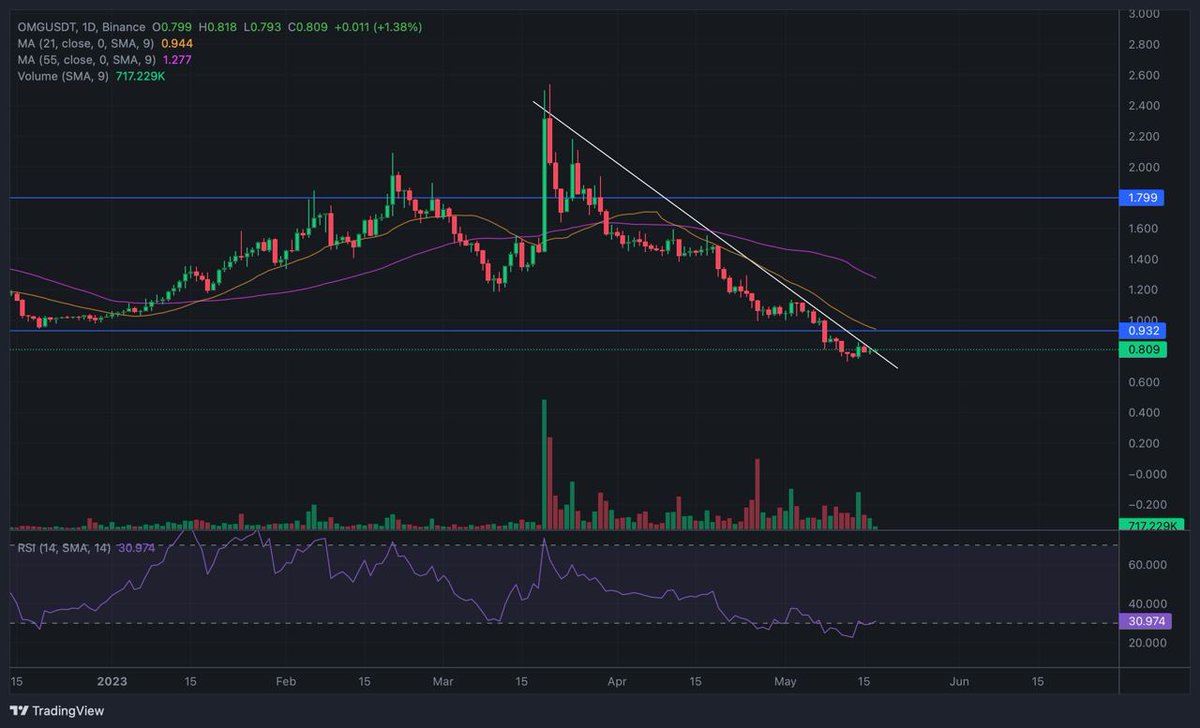
Task: Click the Apr label on the time axis
Action: point(616,681)
